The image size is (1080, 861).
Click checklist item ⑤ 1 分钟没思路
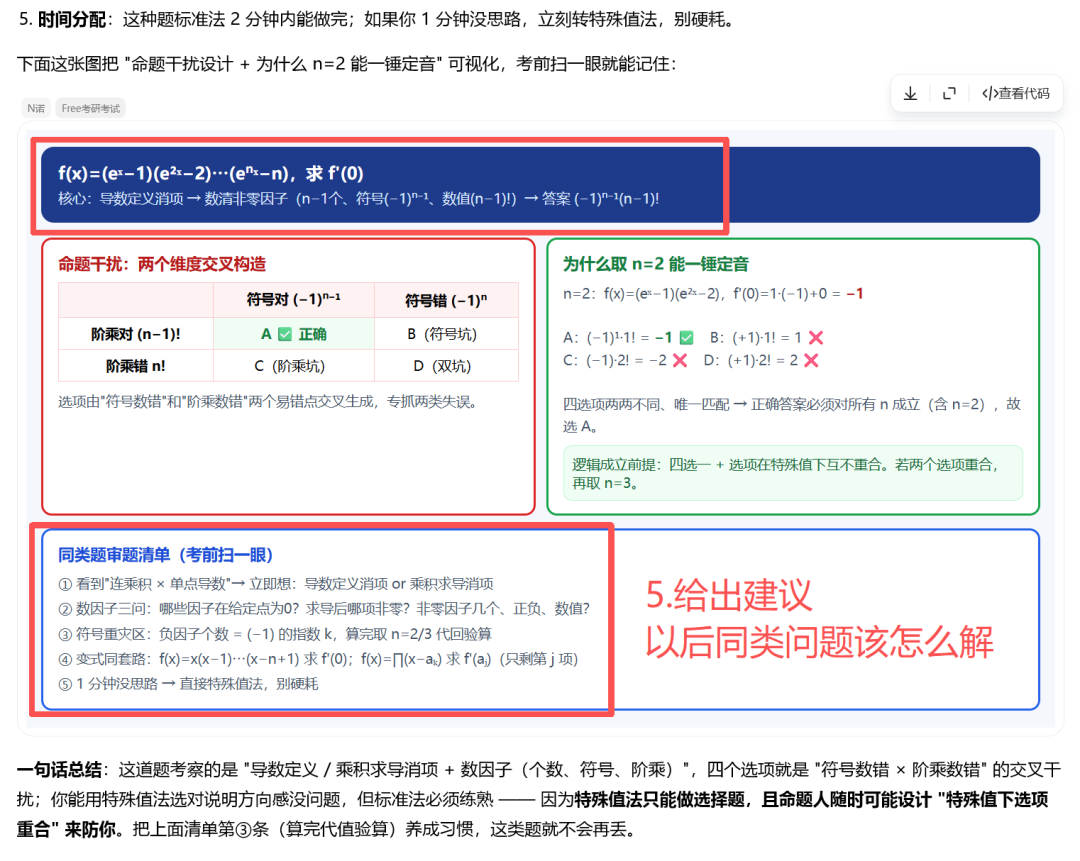point(188,684)
